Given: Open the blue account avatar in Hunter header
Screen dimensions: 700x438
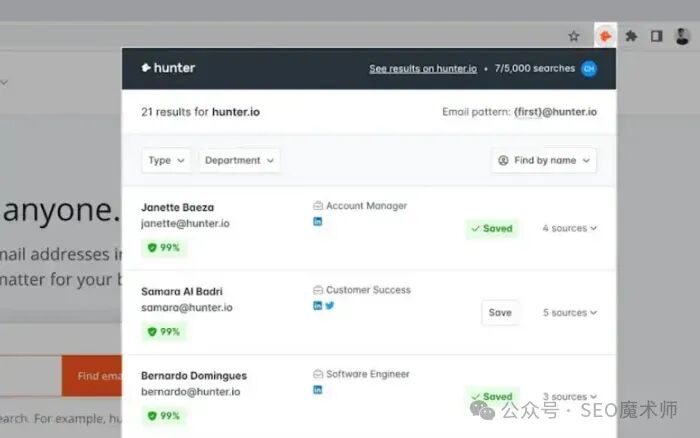Looking at the screenshot, I should [x=589, y=69].
